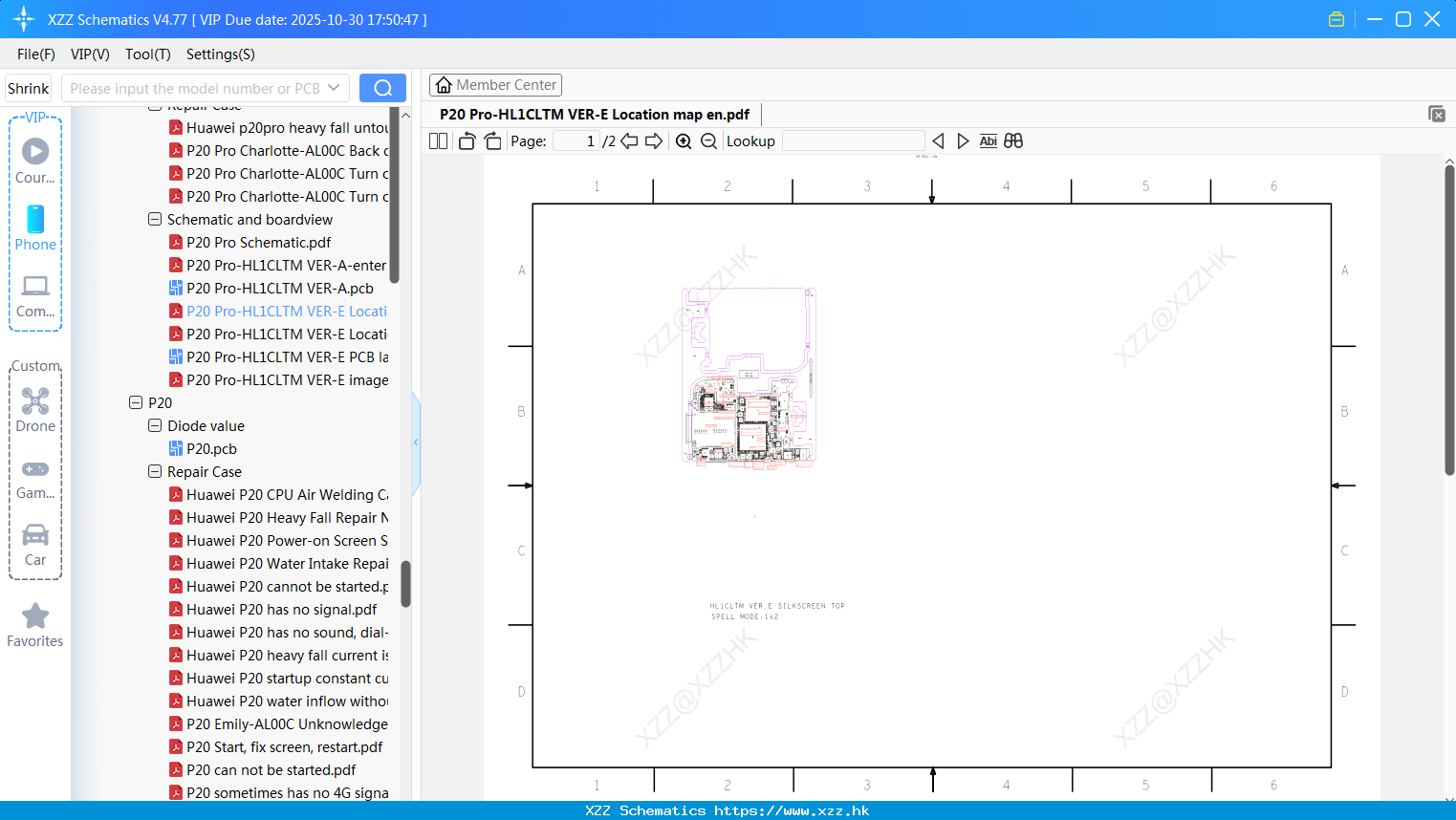Click the PCB board thumbnail in PDF
This screenshot has height=820, width=1456.
(749, 377)
